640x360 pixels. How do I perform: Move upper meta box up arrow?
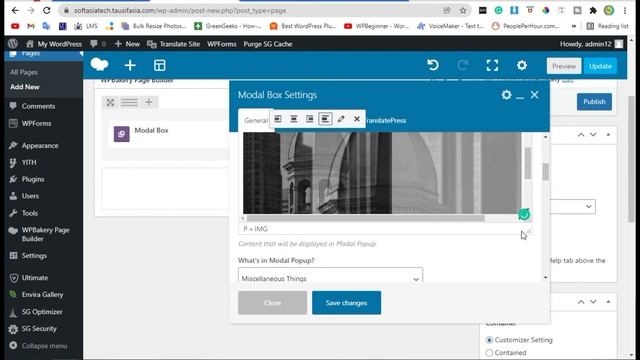pyautogui.click(x=581, y=135)
